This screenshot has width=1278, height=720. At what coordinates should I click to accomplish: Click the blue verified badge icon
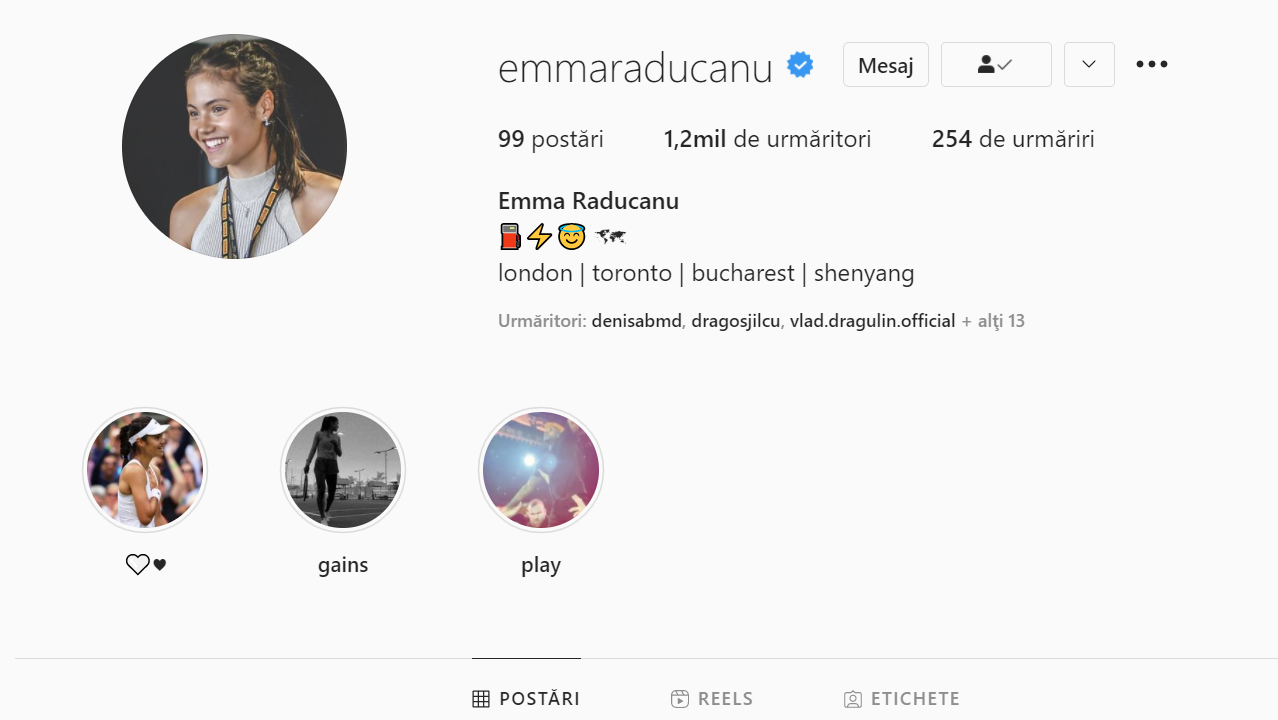[799, 65]
